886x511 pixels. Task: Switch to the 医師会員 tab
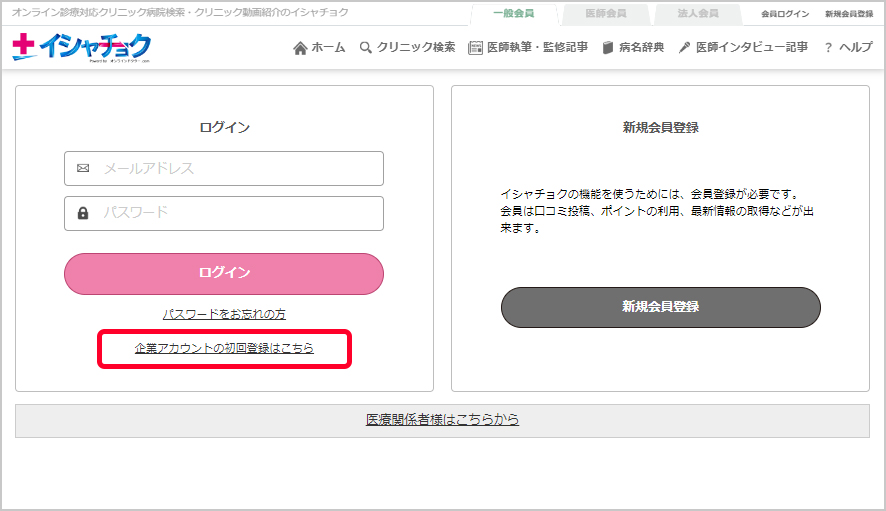(606, 14)
